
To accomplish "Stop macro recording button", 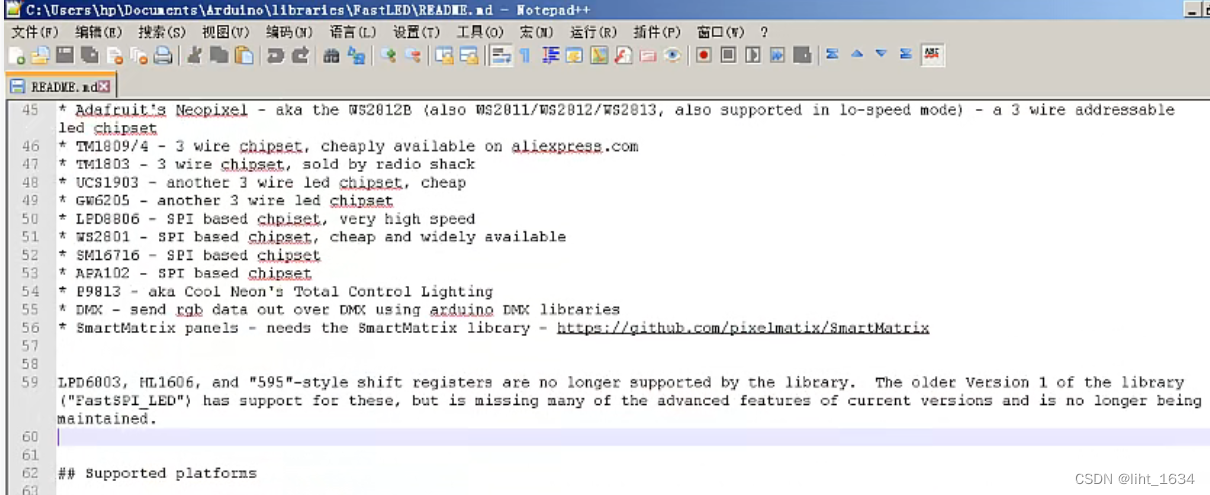I will pyautogui.click(x=728, y=55).
